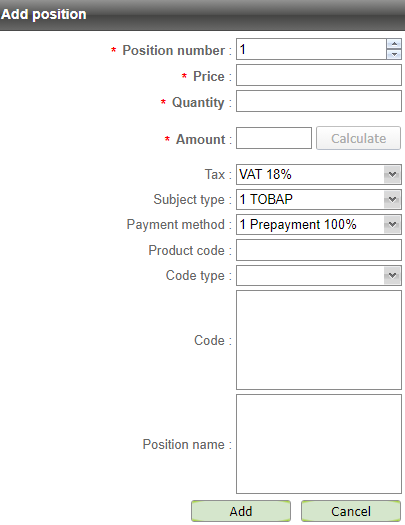Click the Amount input box
405x525 pixels.
[274, 138]
